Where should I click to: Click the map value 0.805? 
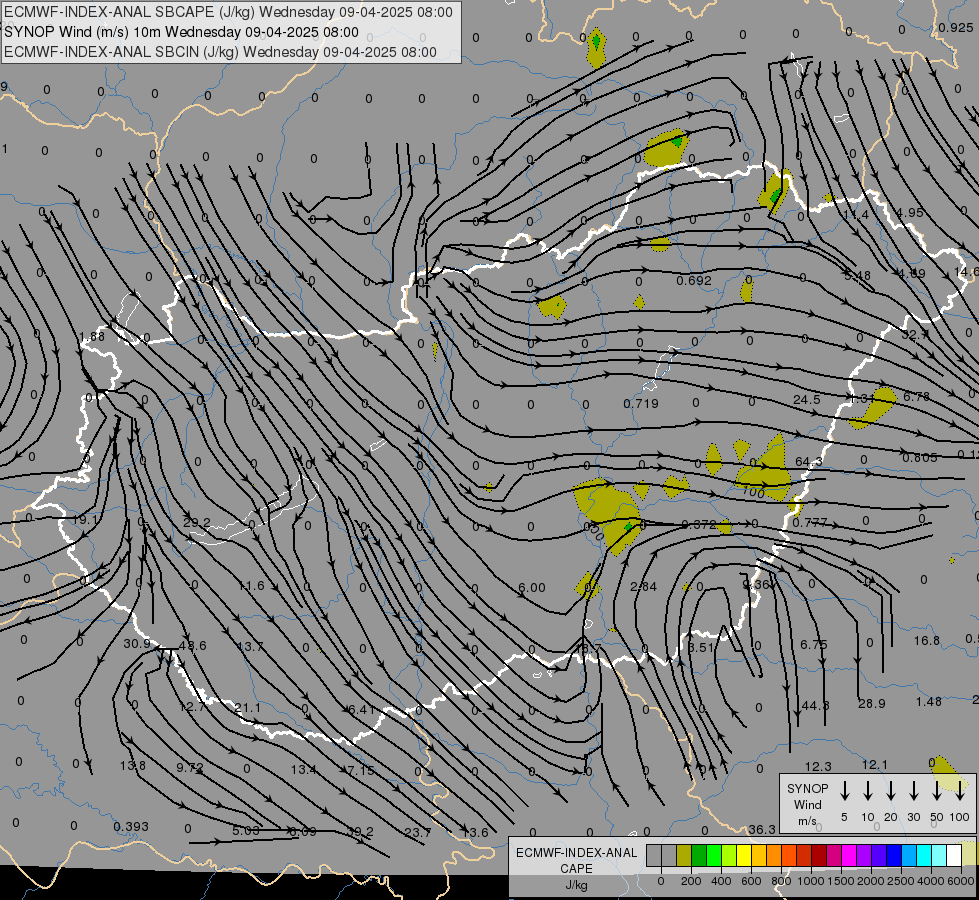pos(920,458)
